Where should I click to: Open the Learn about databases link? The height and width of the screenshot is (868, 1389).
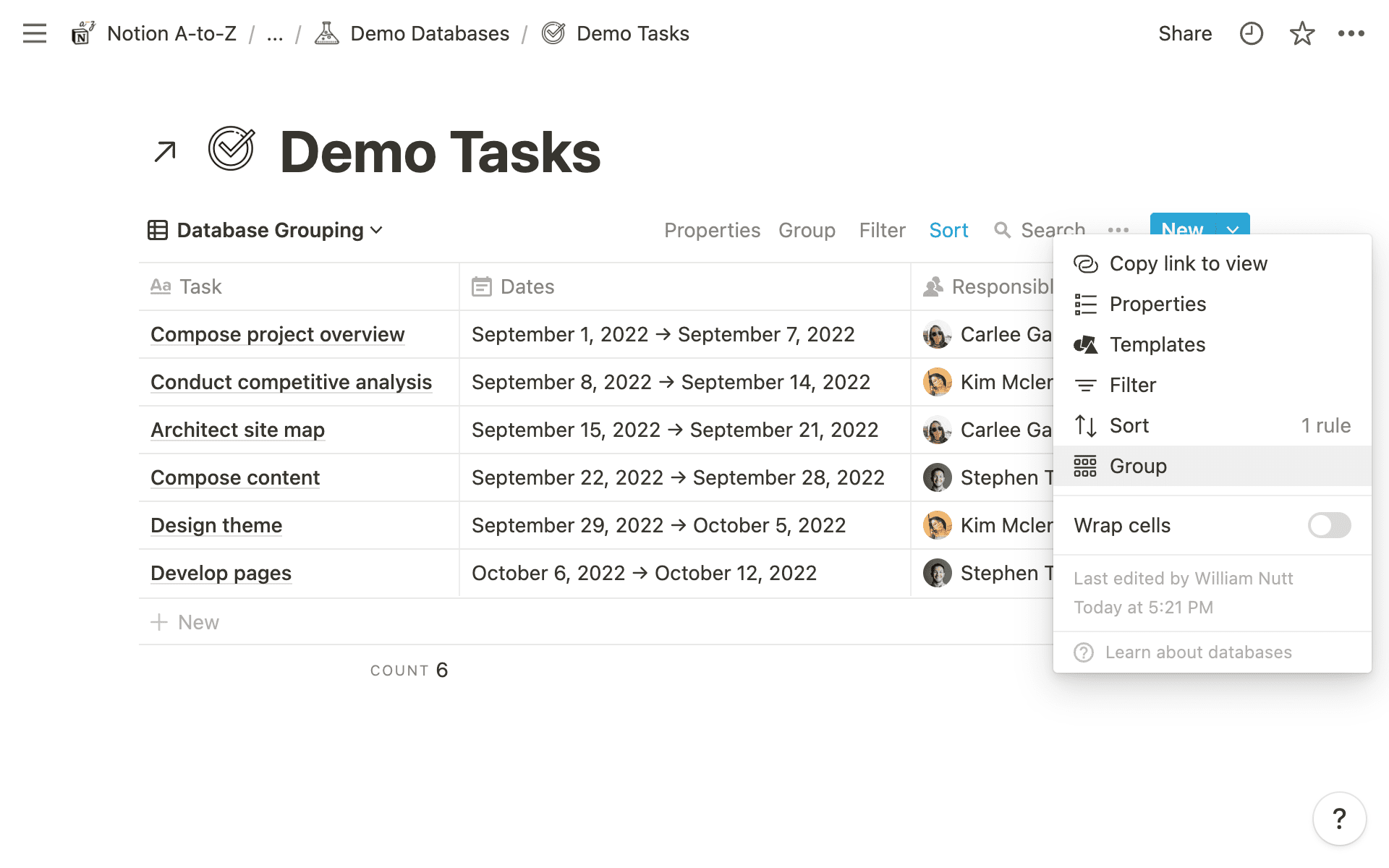(1198, 652)
